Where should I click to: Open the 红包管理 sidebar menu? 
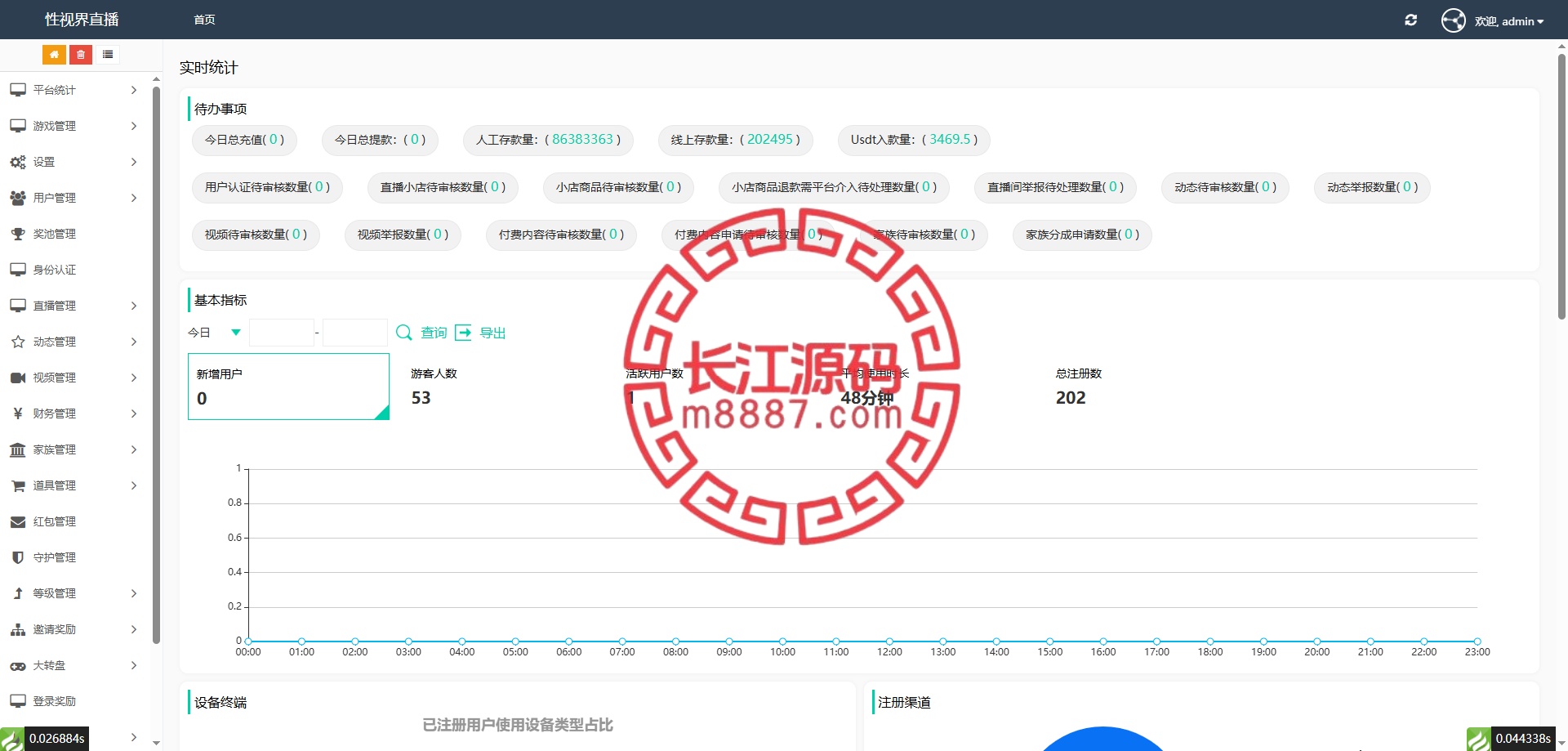(76, 521)
